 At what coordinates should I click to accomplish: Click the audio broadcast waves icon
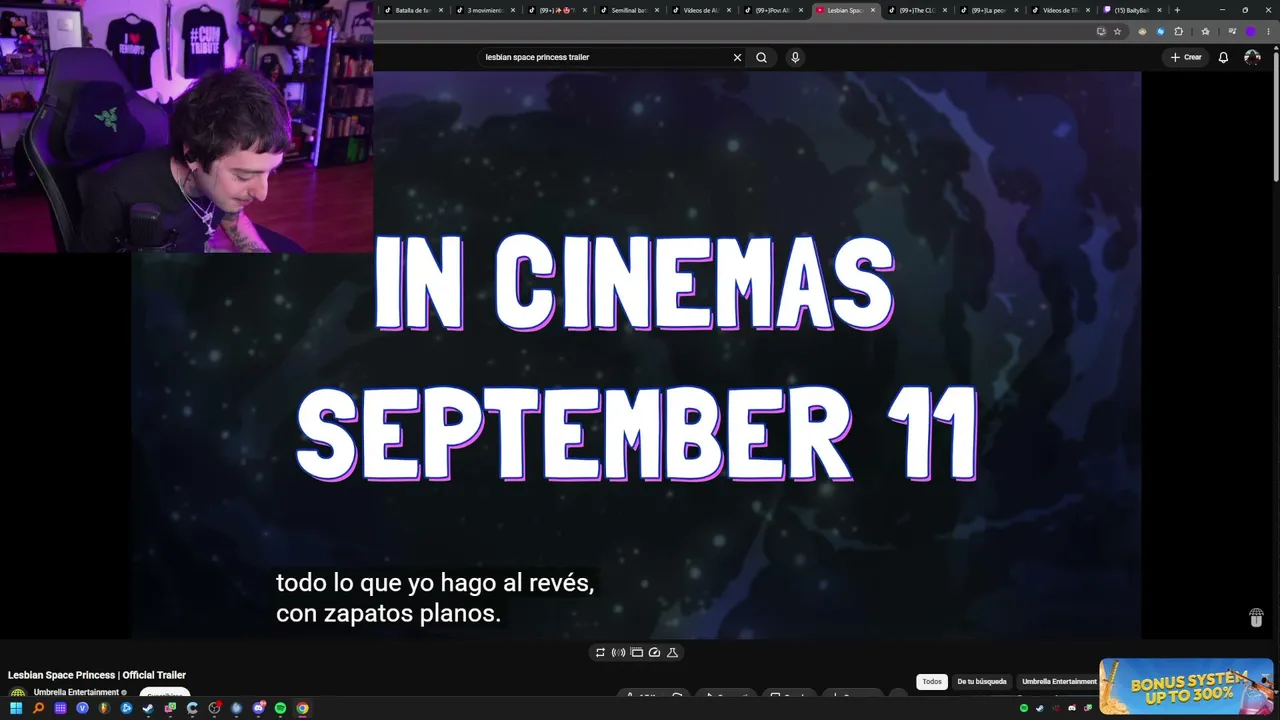[x=618, y=652]
